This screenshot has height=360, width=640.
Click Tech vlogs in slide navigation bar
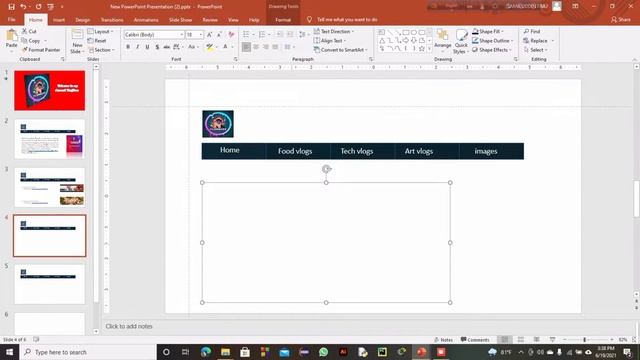[x=357, y=151]
